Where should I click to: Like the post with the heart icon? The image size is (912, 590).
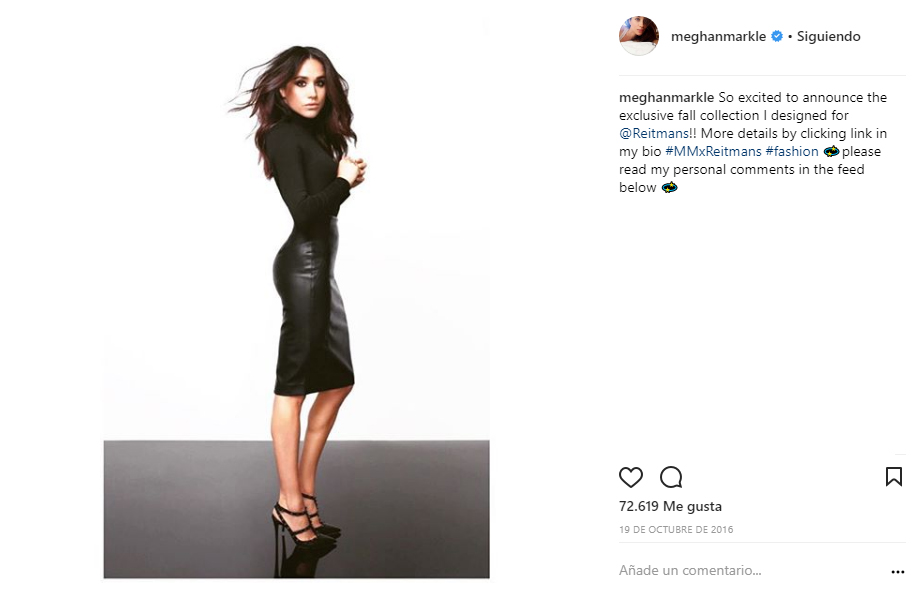(630, 477)
